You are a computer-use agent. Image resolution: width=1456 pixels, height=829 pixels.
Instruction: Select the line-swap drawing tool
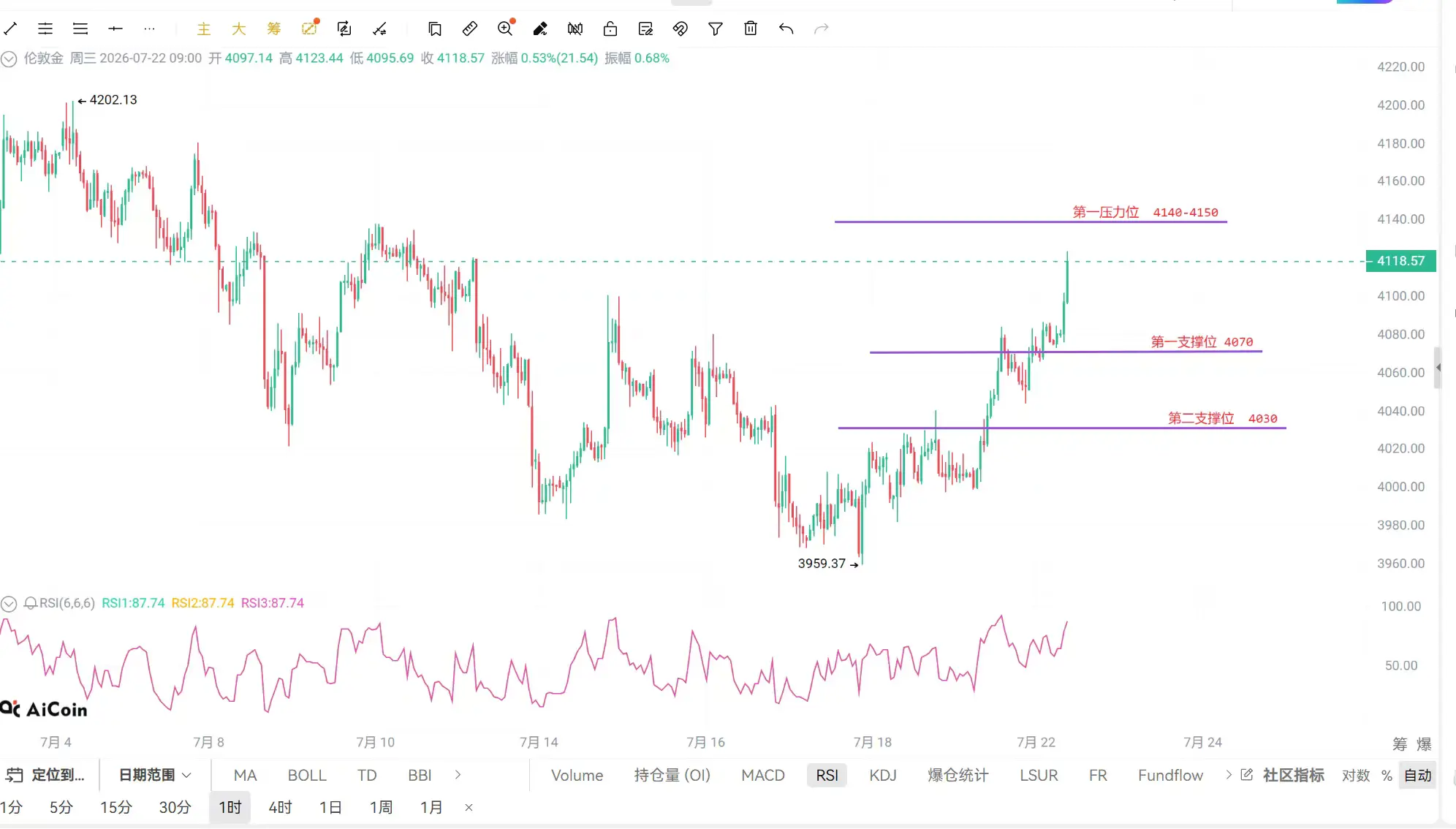(379, 29)
